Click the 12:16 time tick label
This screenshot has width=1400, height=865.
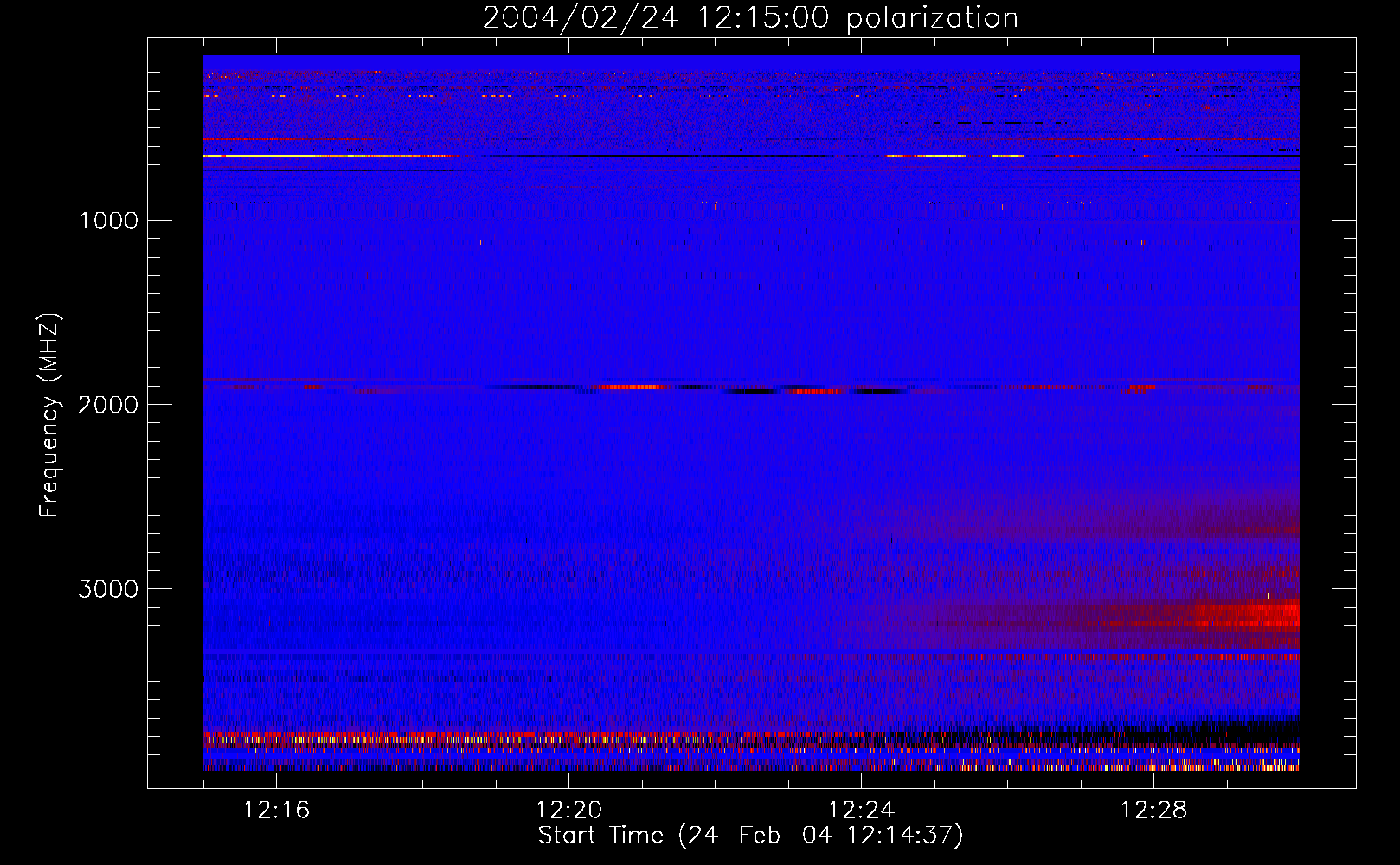(x=276, y=810)
